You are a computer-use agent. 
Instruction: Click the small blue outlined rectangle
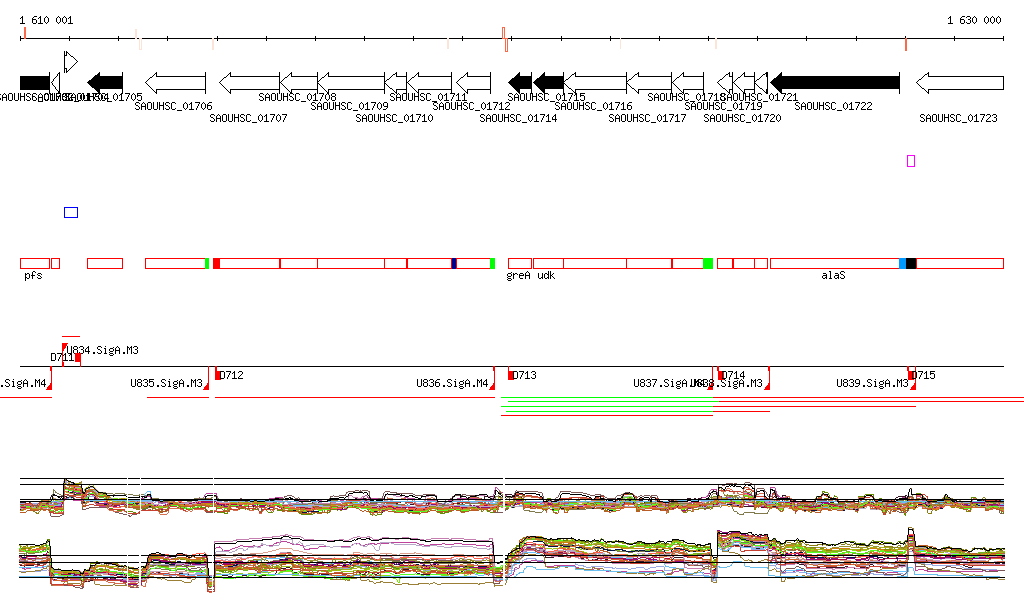(71, 212)
